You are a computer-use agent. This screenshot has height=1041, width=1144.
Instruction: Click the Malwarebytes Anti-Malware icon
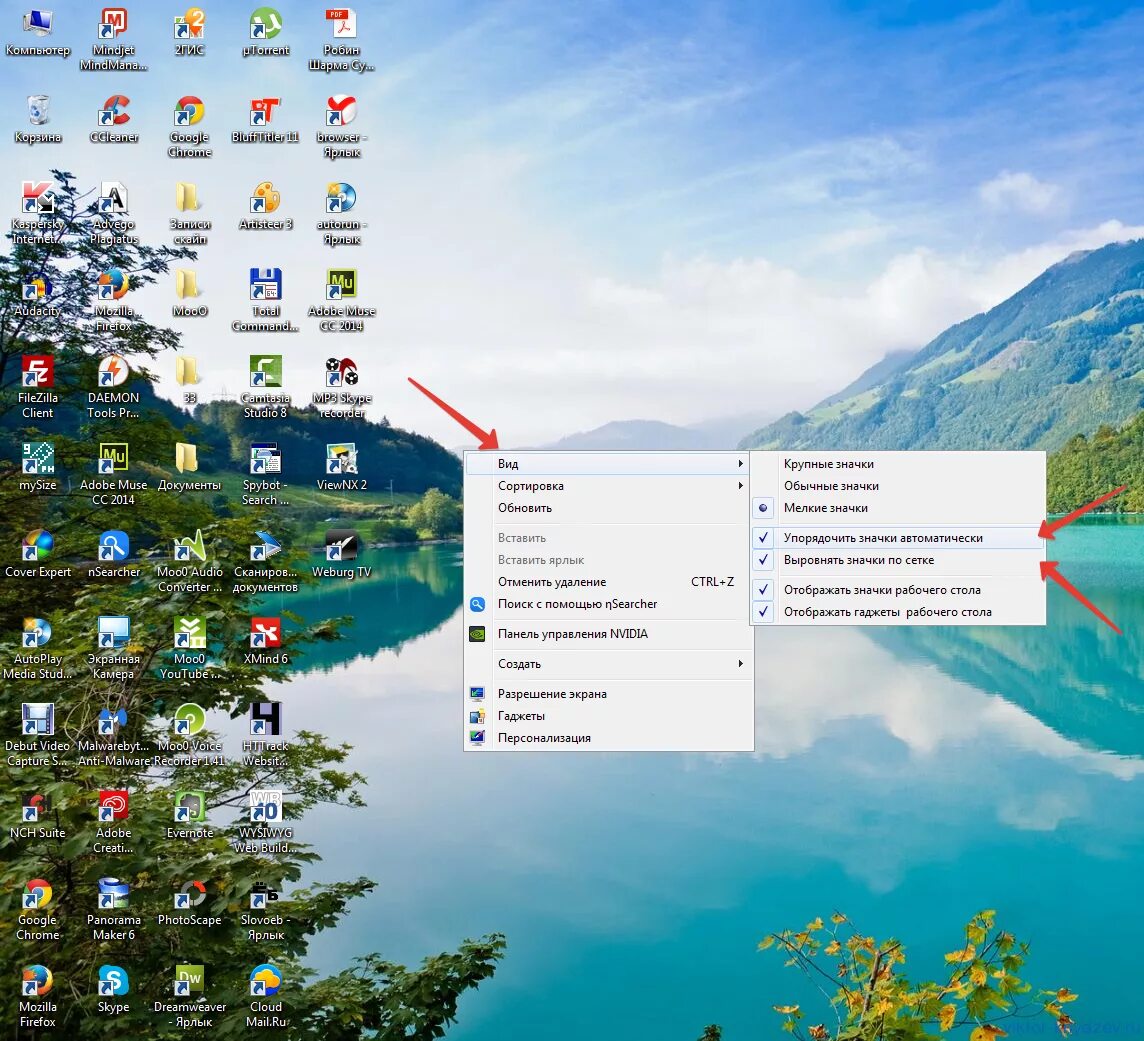pyautogui.click(x=113, y=735)
